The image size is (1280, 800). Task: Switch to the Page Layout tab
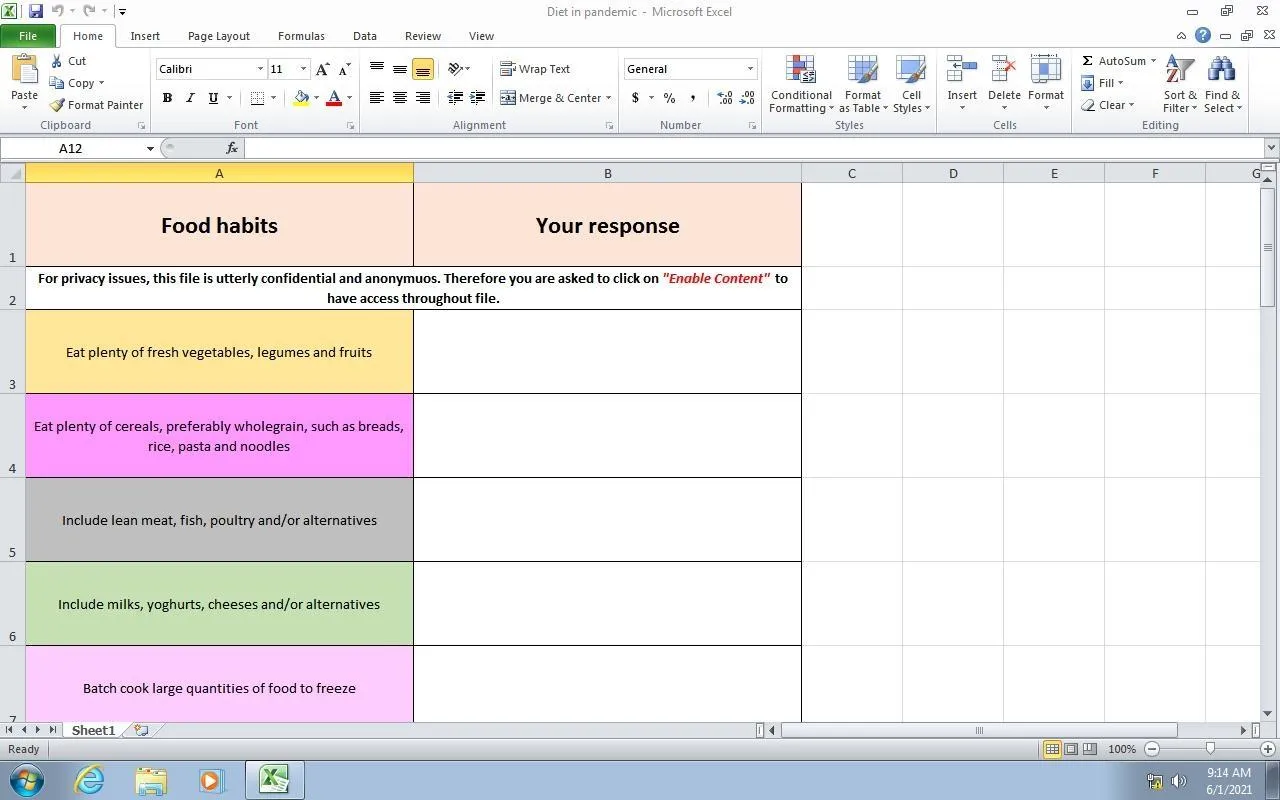pyautogui.click(x=218, y=36)
